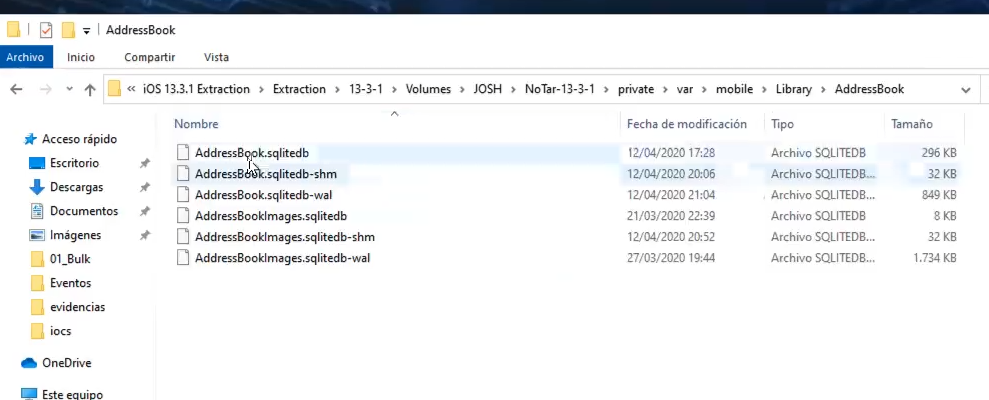Open evidencias folder in navigation pane
This screenshot has width=989, height=400.
[77, 307]
